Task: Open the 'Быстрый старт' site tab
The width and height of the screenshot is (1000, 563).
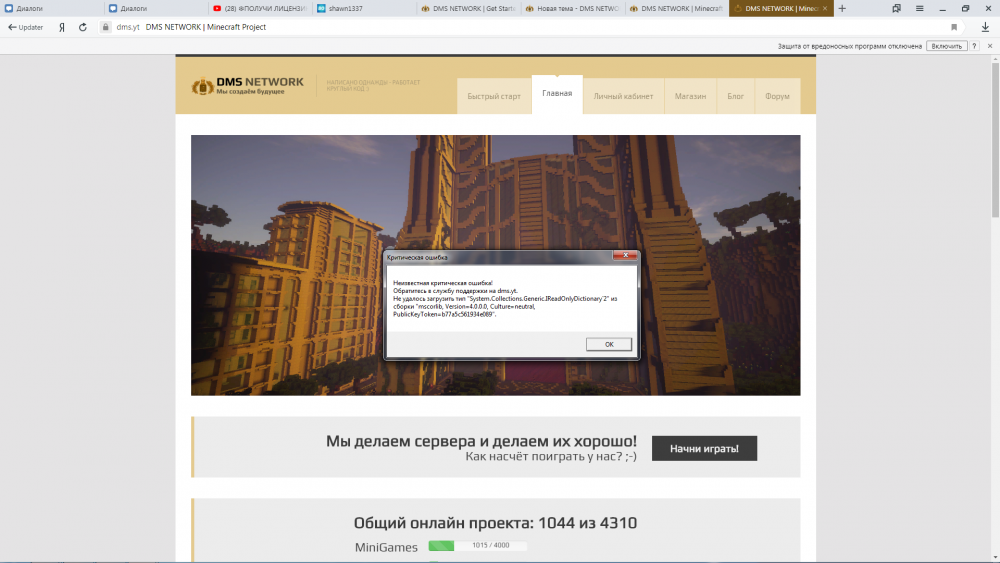Action: [494, 97]
